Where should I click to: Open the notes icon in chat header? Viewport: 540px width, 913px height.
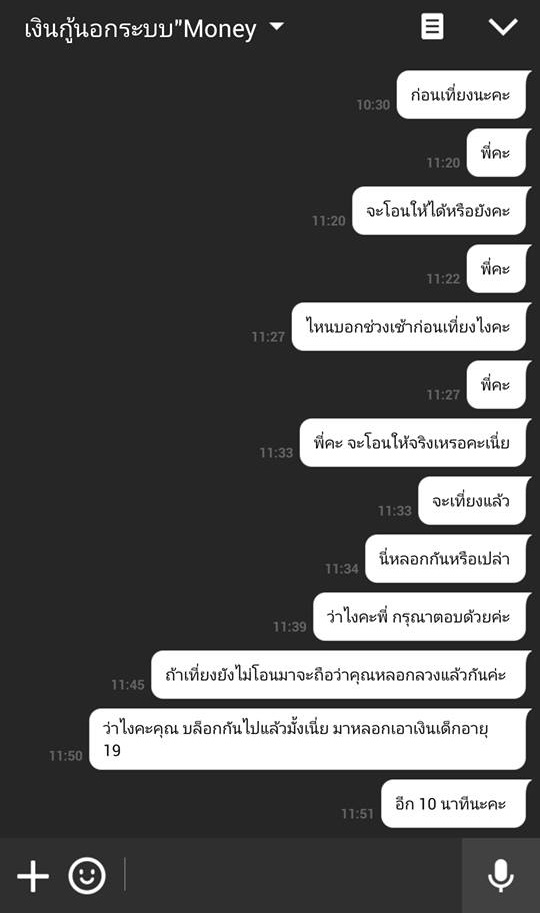(x=432, y=27)
